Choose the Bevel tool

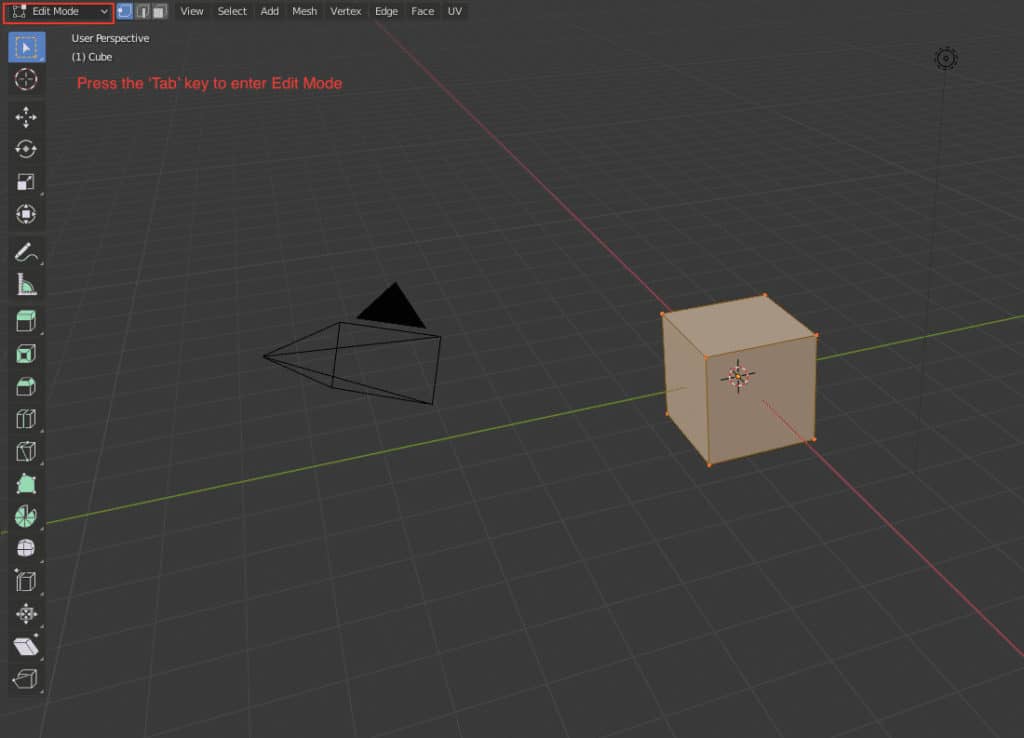coord(26,385)
